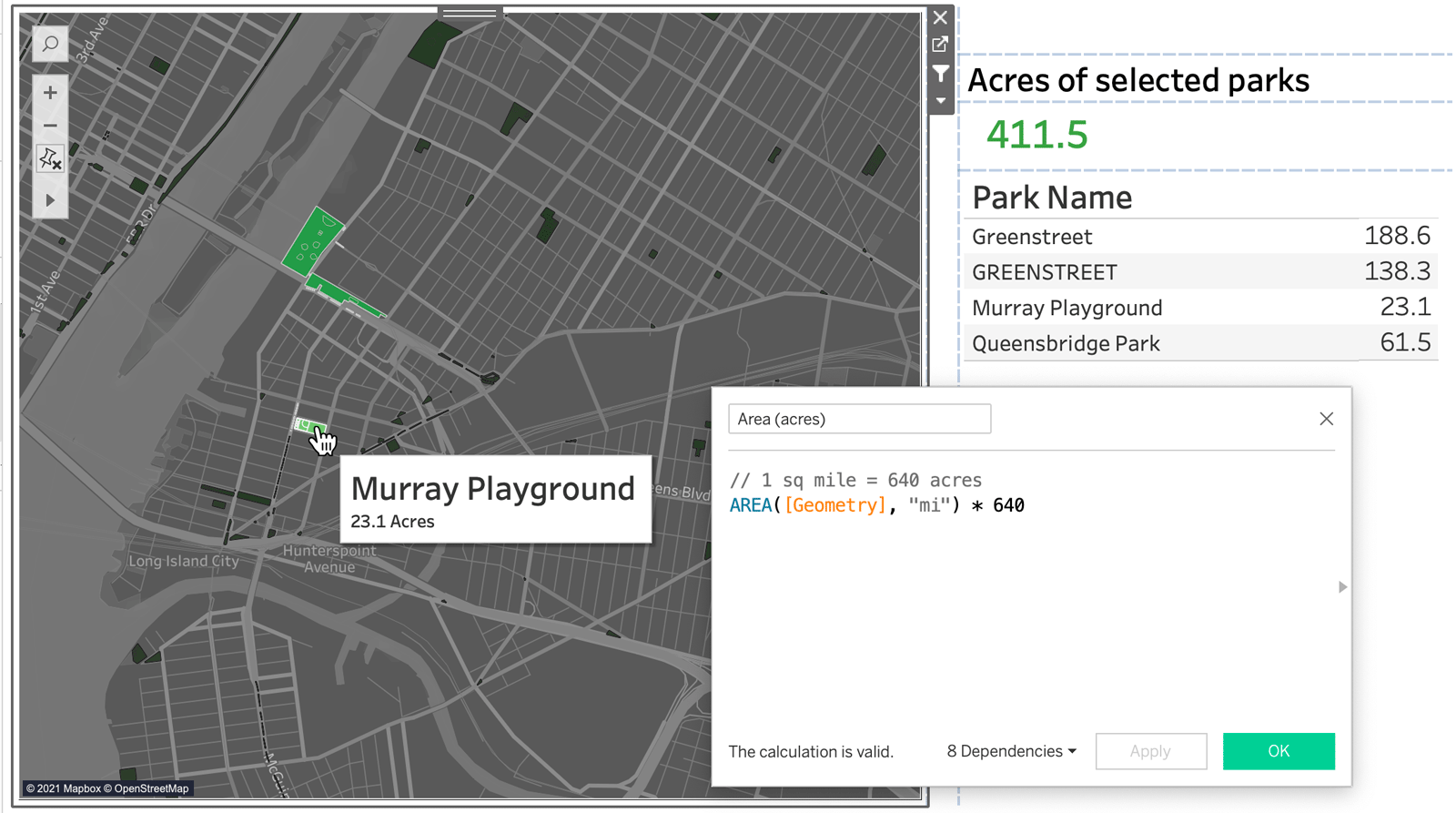
Task: Zoom in on the map
Action: pos(50,93)
